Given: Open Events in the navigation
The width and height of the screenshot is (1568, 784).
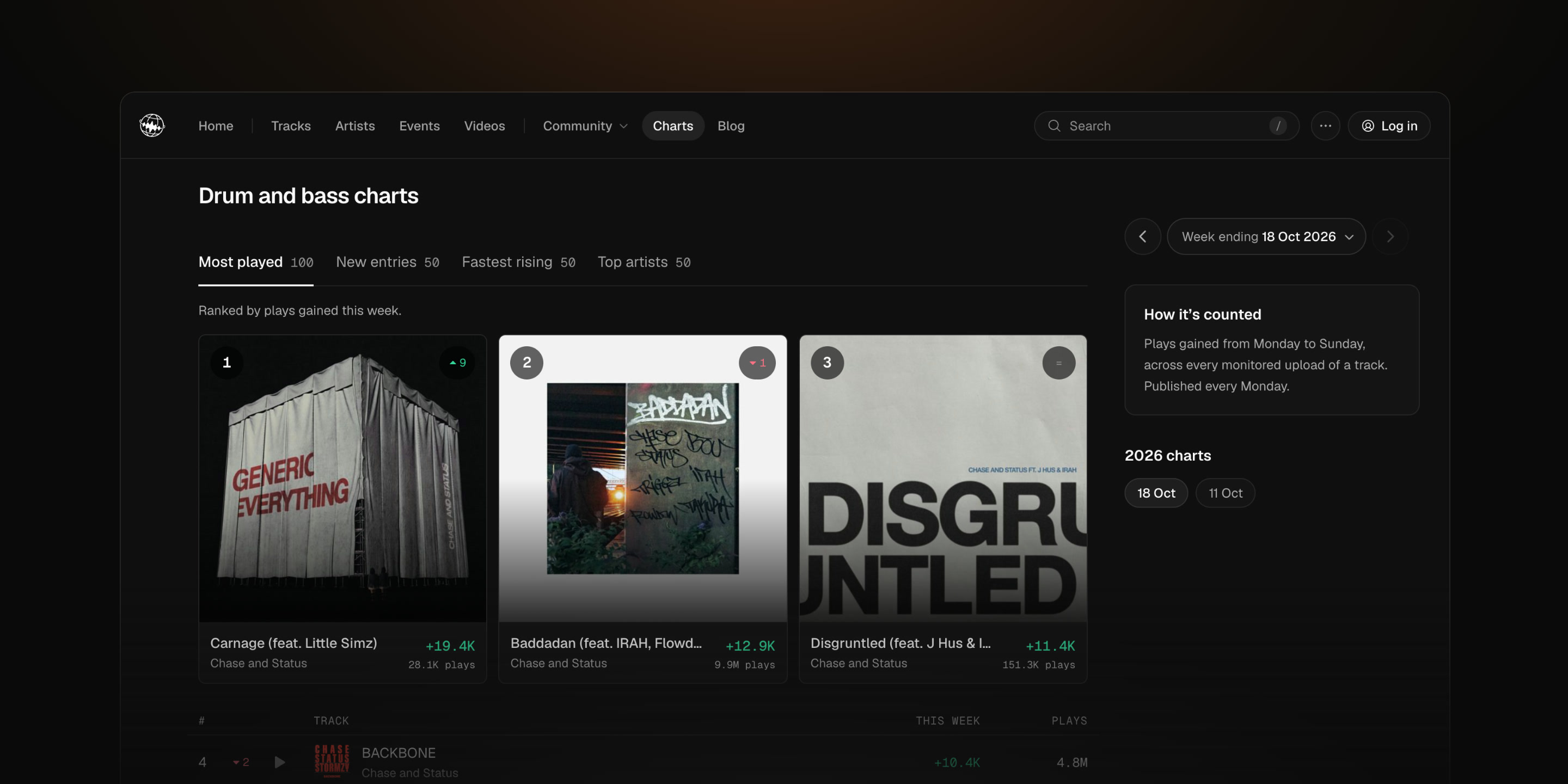Looking at the screenshot, I should pos(419,125).
